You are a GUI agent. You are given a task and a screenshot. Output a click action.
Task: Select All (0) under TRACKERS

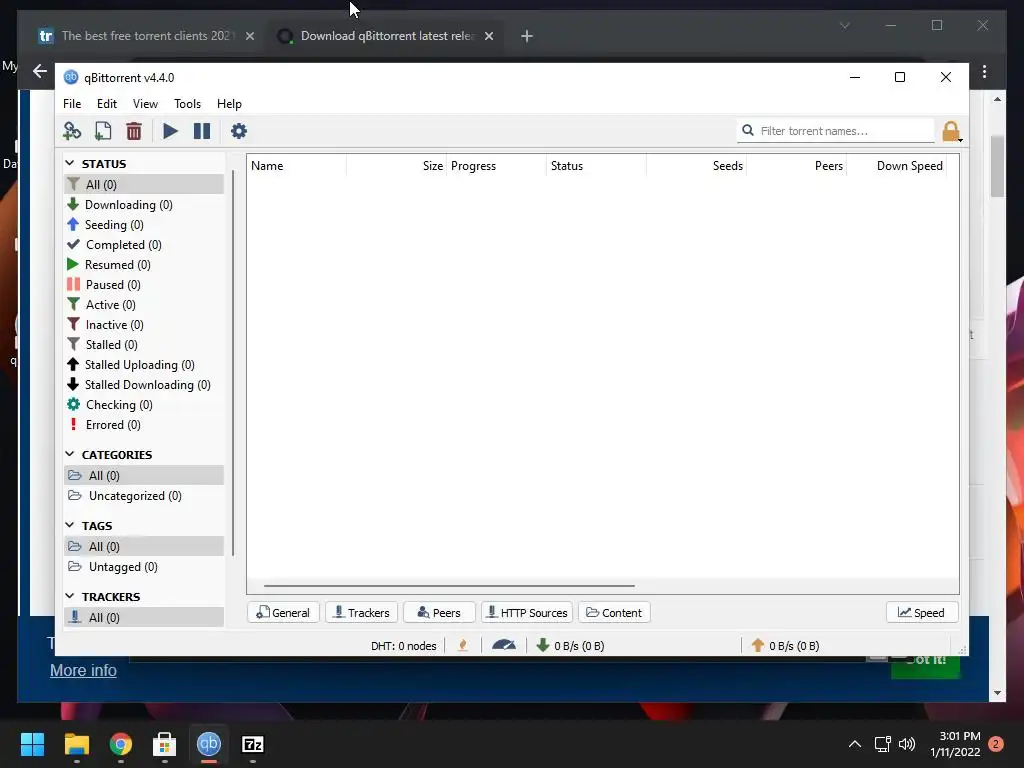144,617
